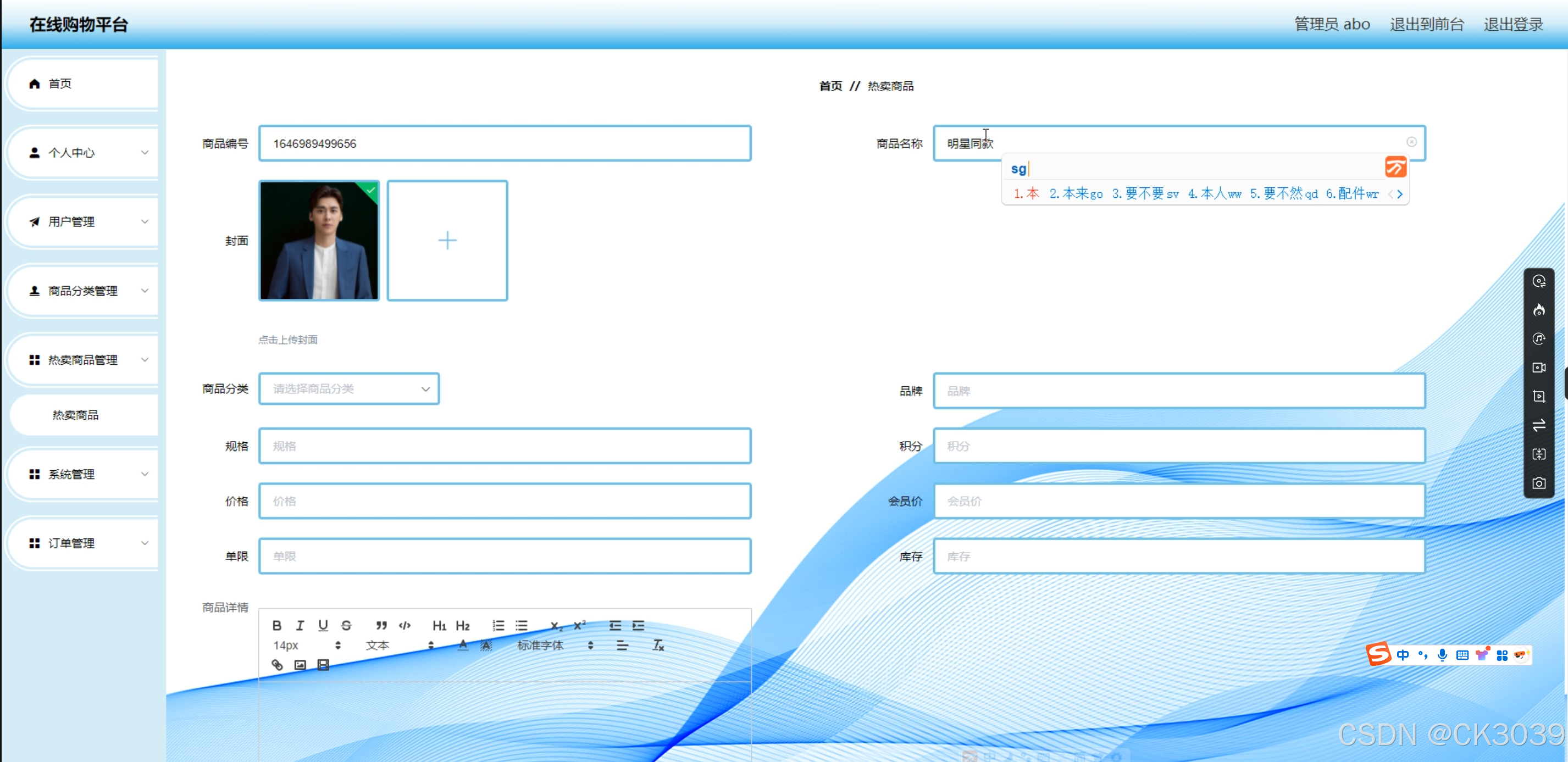Viewport: 1568px width, 762px height.
Task: Expand the 用户管理 sidebar menu
Action: 85,221
